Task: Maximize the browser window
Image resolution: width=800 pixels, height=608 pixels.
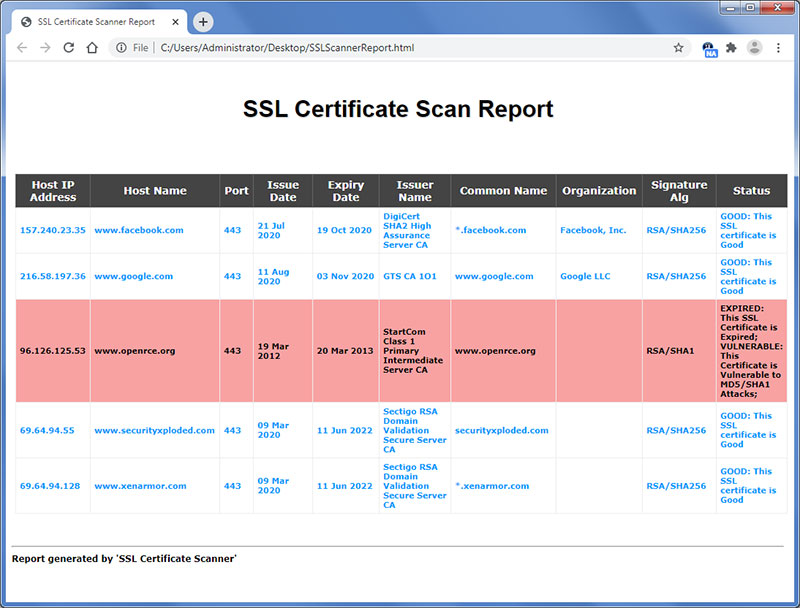Action: pos(750,8)
